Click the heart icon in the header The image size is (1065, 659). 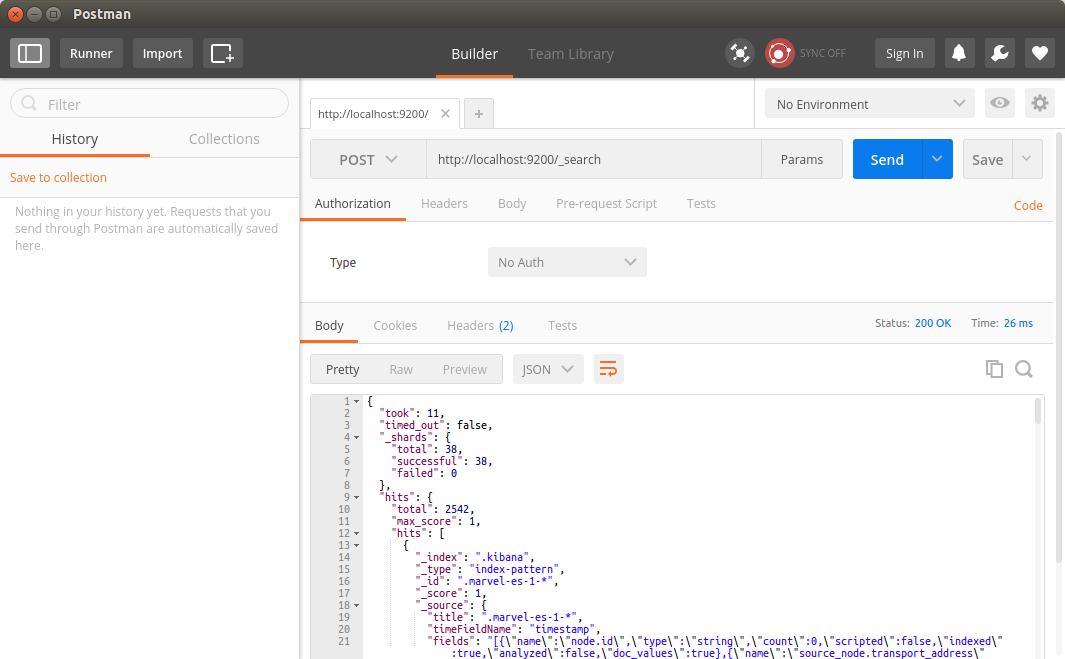tap(1039, 52)
